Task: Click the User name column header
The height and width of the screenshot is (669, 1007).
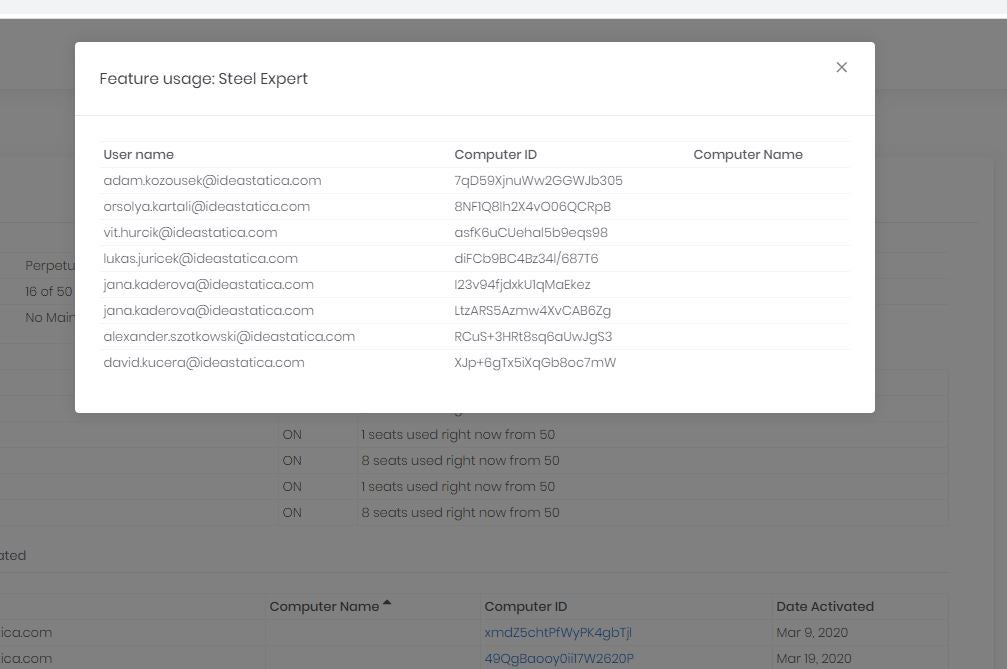Action: pos(138,155)
